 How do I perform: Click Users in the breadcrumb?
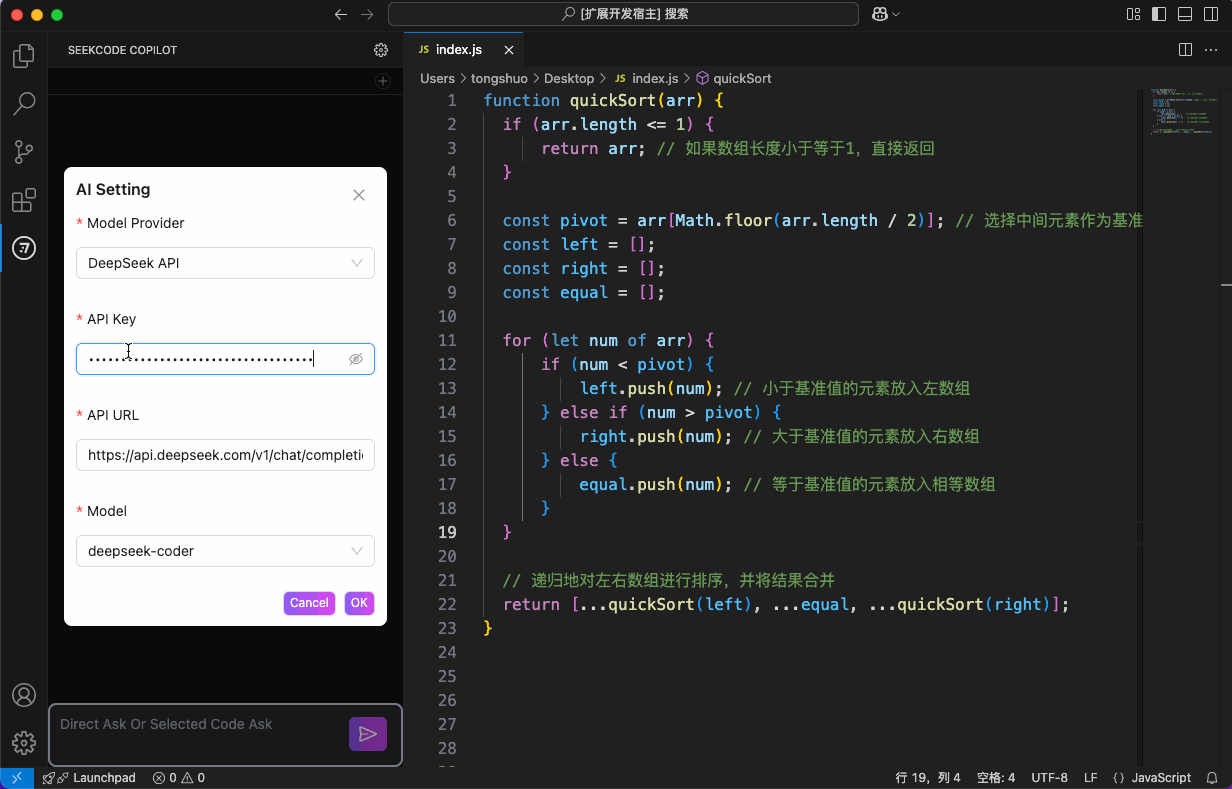[x=437, y=78]
